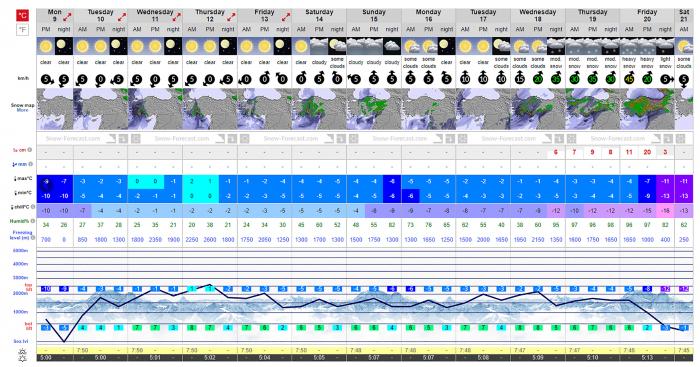Open Saturday 14 snow map thumbnail

pyautogui.click(x=319, y=109)
